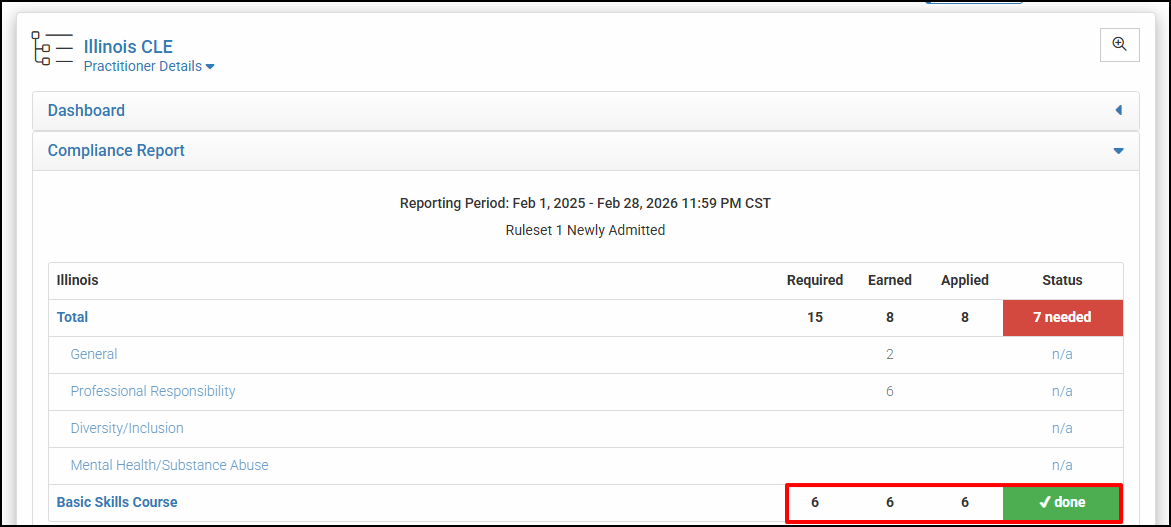1171x527 pixels.
Task: Open the Diversity/Inclusion category link
Action: point(127,428)
